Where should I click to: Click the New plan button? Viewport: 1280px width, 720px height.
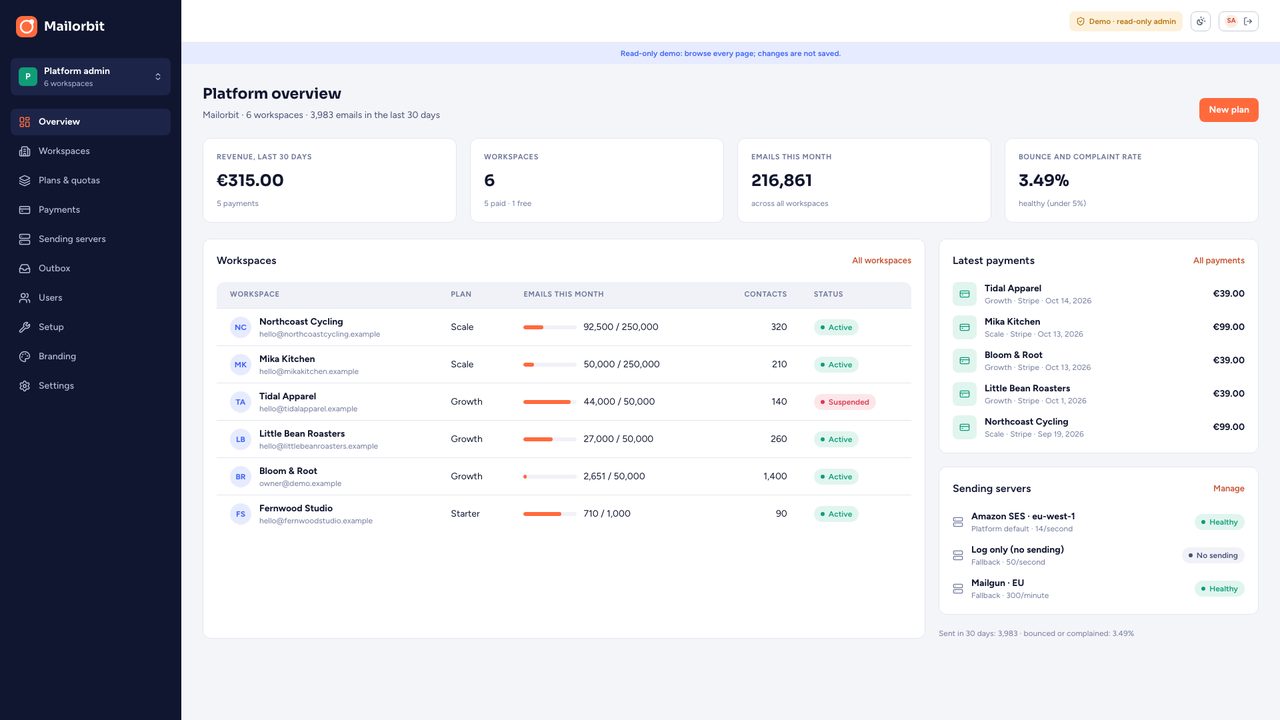1228,110
